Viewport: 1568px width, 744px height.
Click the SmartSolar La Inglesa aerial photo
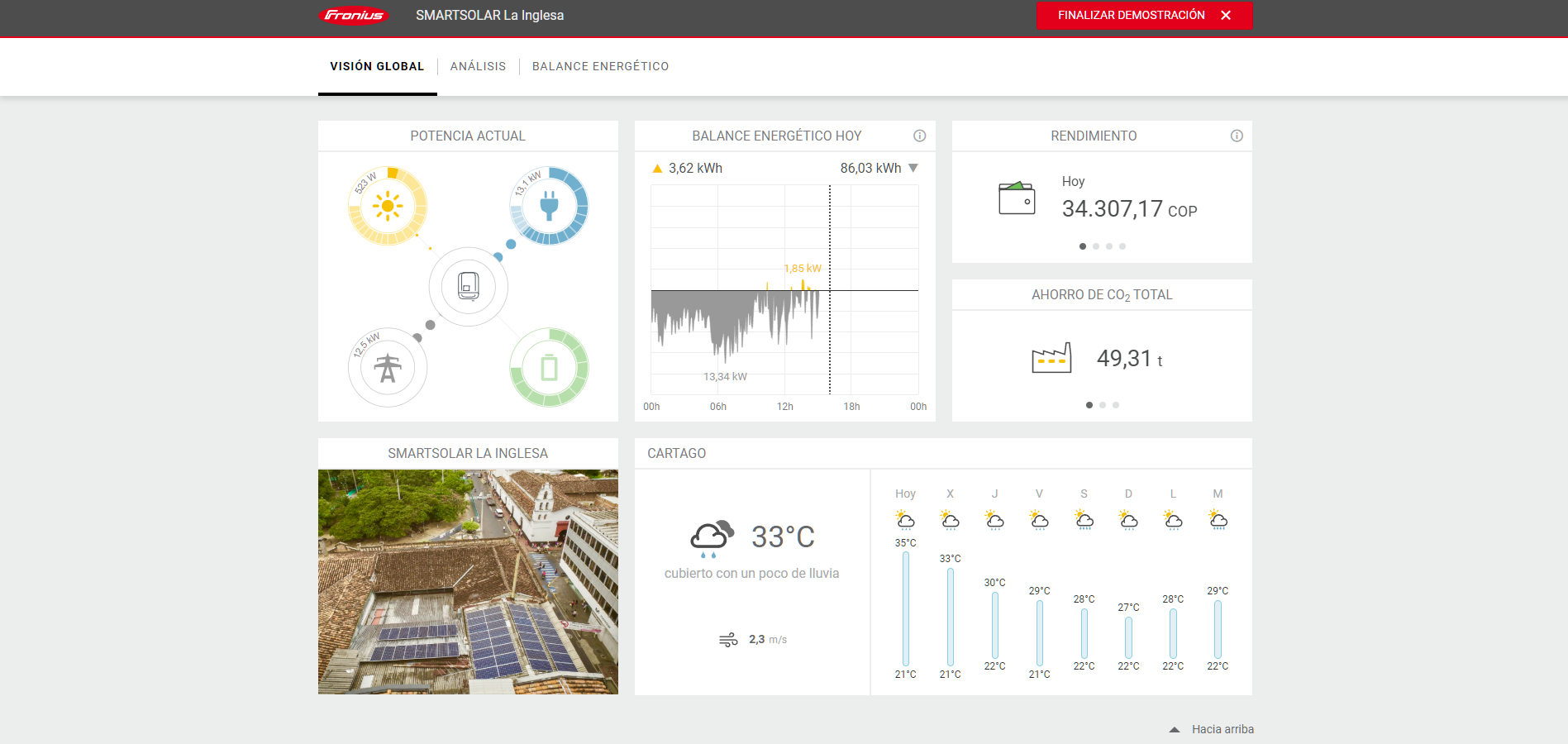point(468,581)
